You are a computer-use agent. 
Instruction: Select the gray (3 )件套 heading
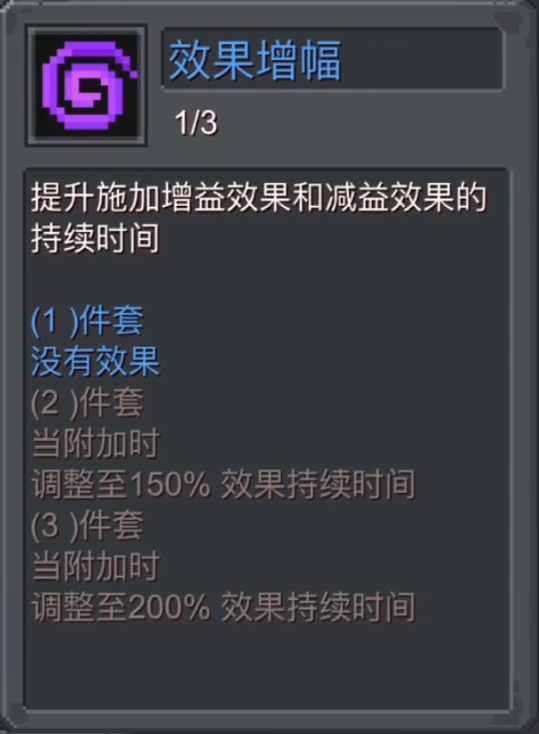[87, 525]
